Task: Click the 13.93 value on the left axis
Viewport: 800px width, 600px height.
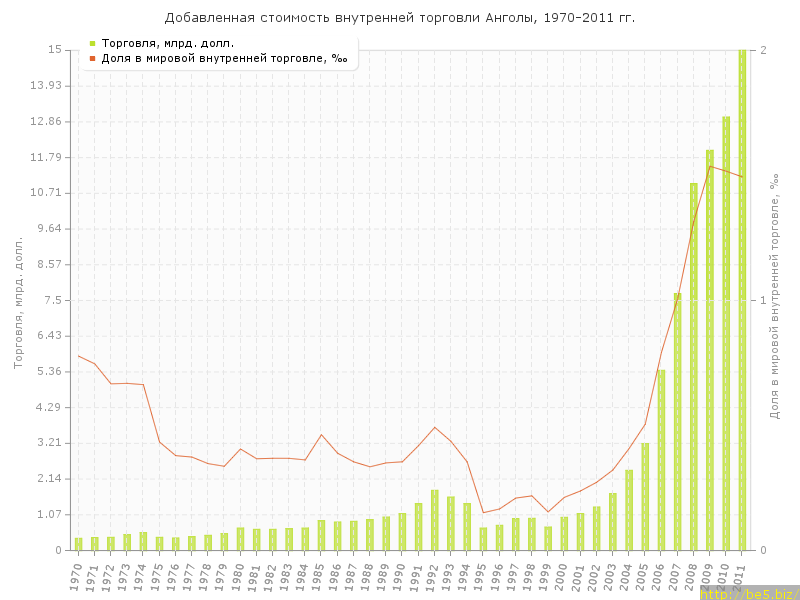Action: tap(46, 86)
